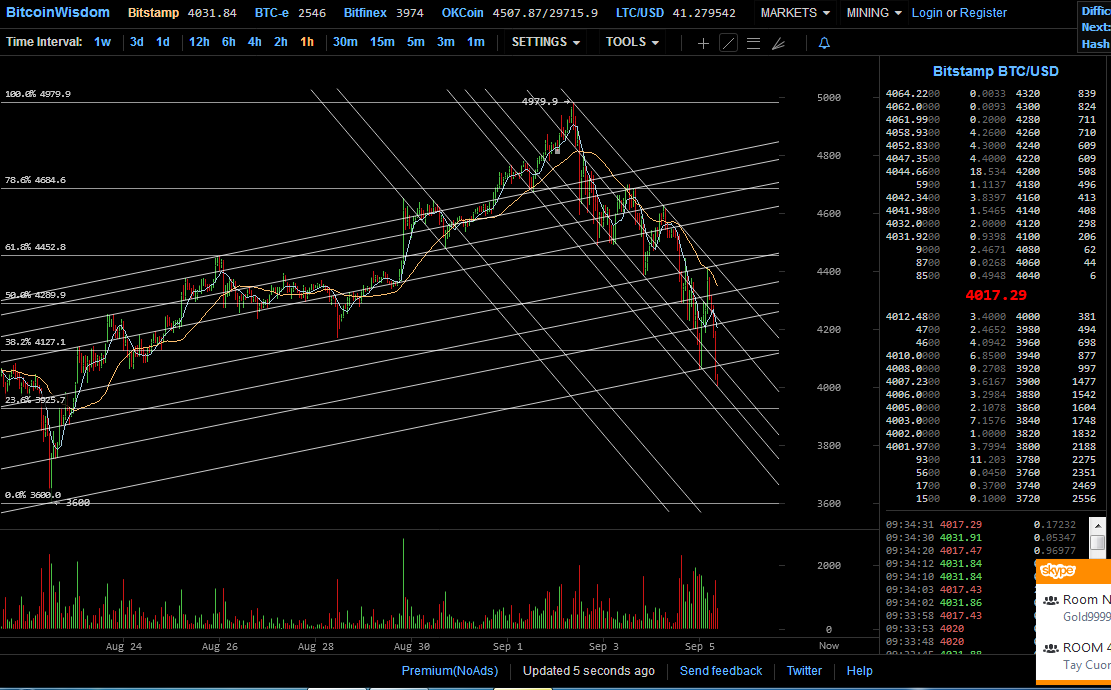Switch time interval to 1d
The image size is (1111, 690).
163,42
